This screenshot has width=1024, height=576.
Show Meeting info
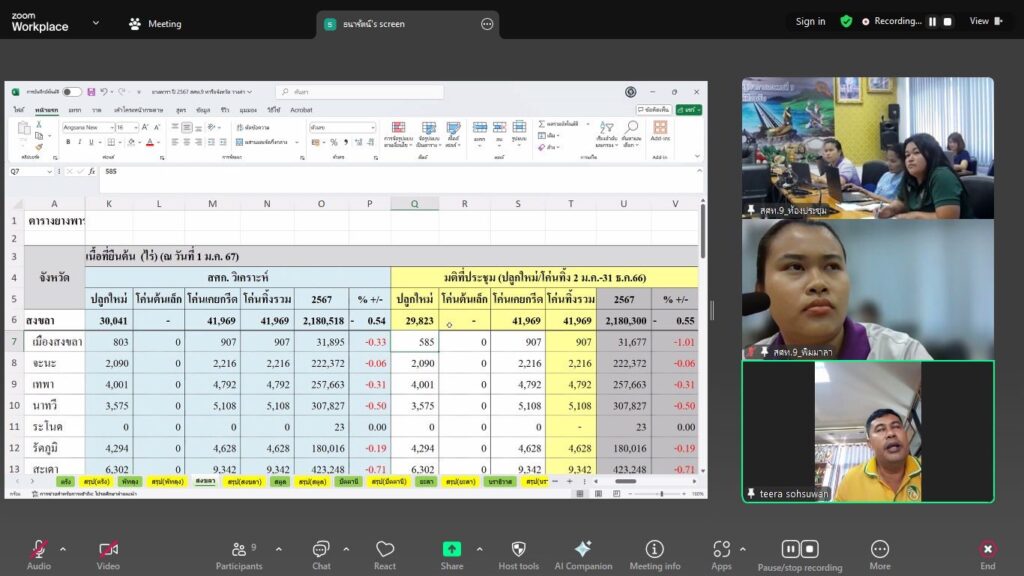click(x=654, y=549)
